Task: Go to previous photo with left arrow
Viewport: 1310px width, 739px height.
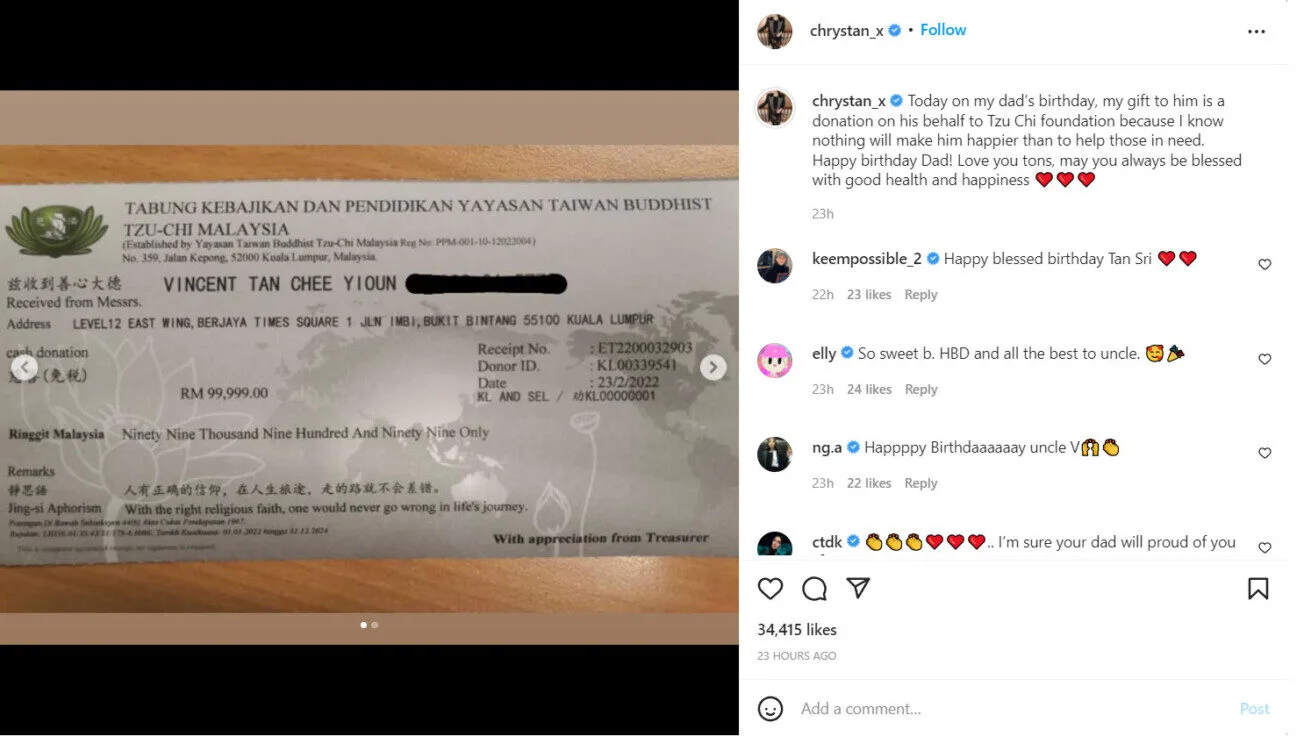Action: click(x=25, y=368)
